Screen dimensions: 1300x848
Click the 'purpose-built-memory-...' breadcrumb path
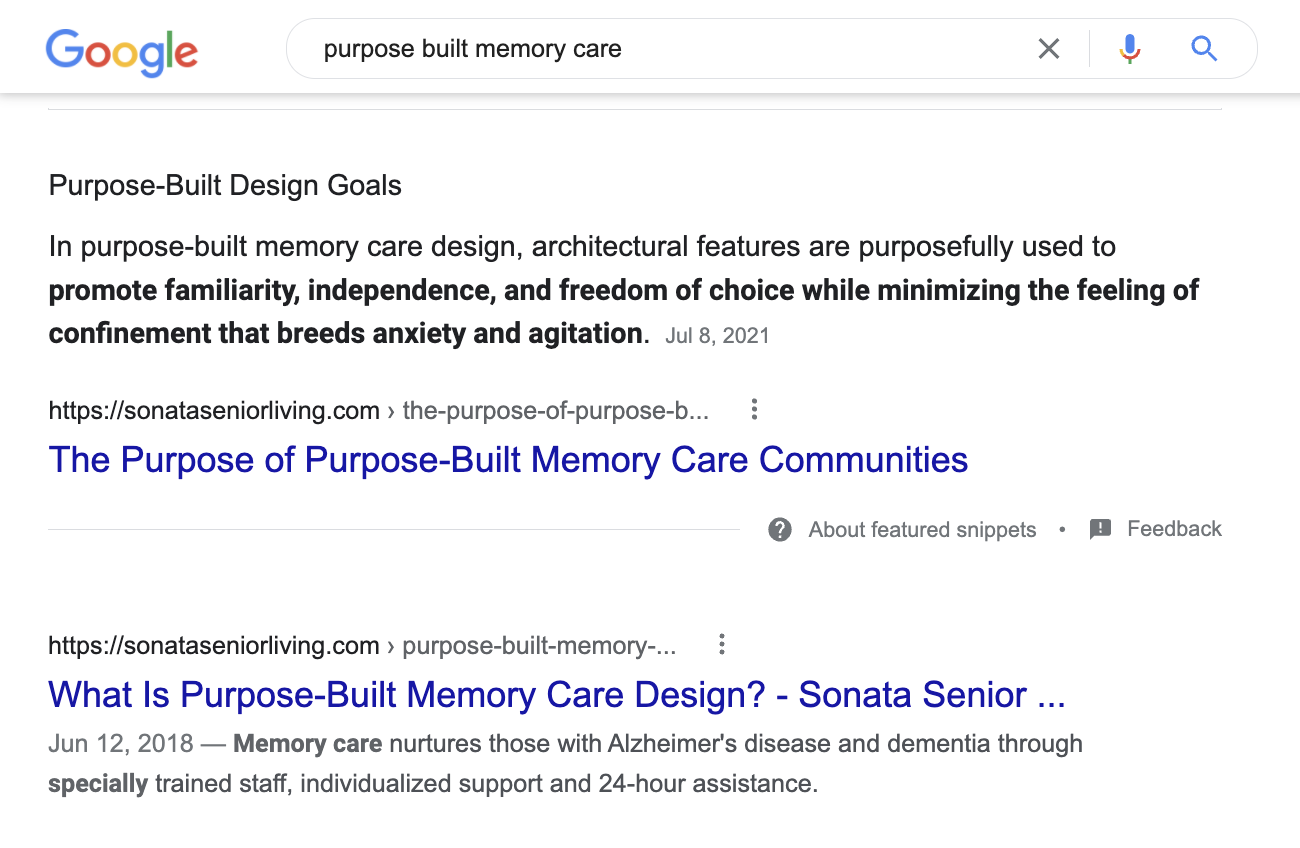(539, 646)
